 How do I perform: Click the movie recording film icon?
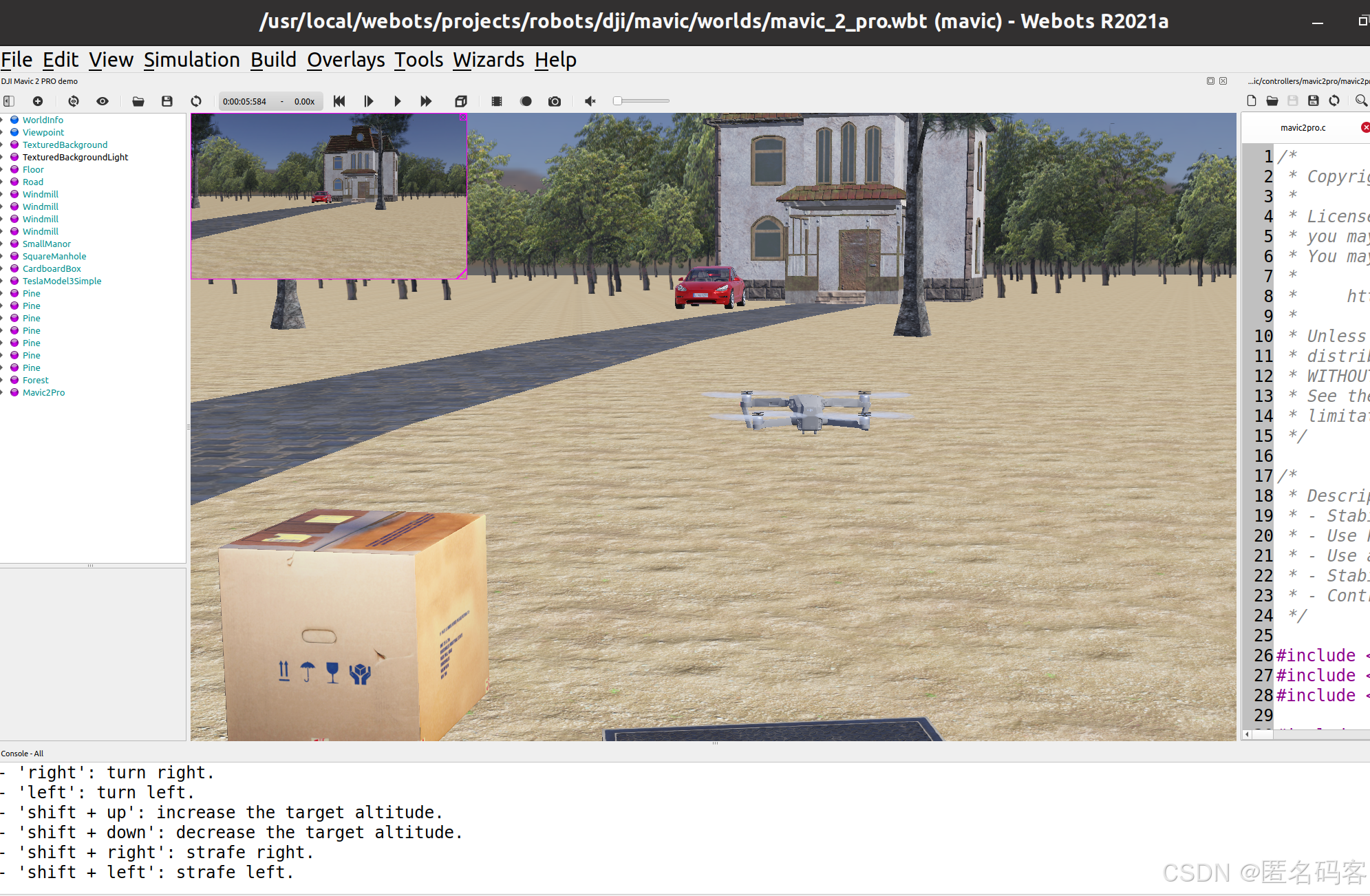click(x=497, y=101)
